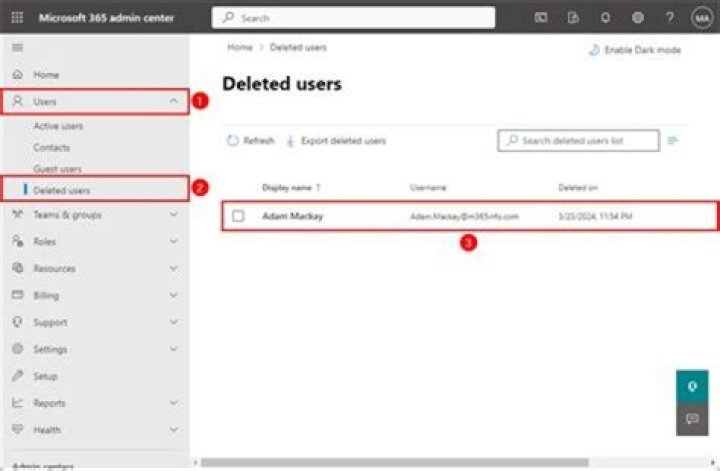Click the Cloud Shell icon in header

pos(541,17)
